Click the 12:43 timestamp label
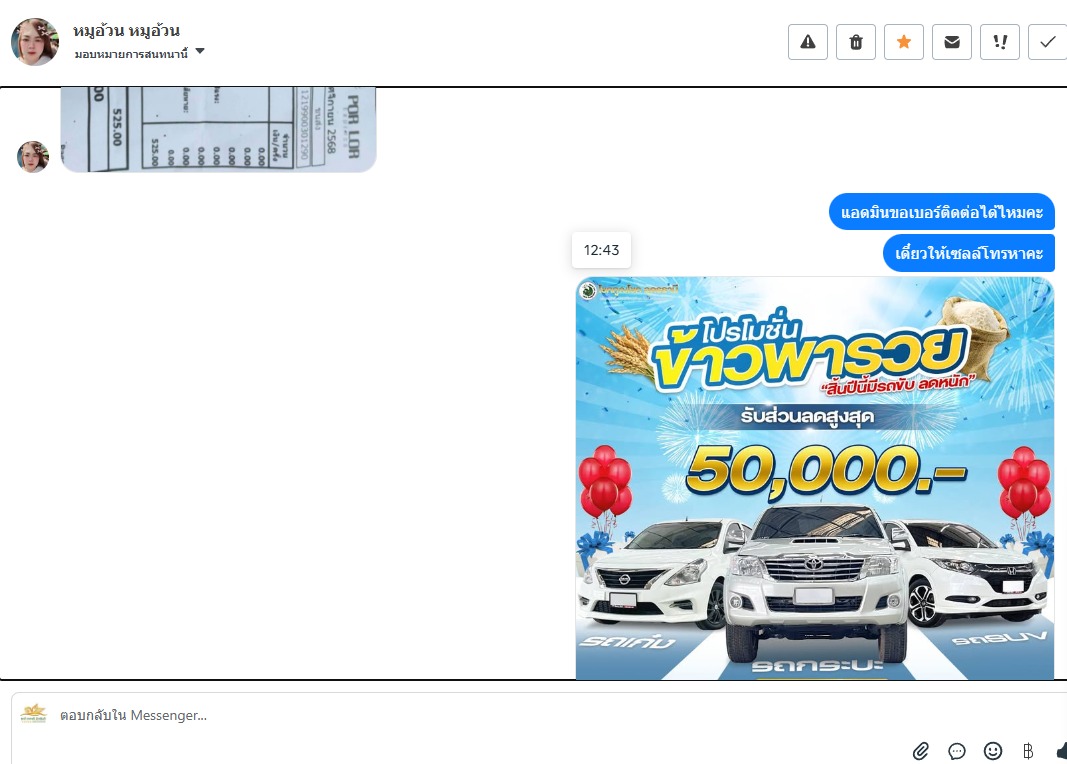 (x=602, y=250)
